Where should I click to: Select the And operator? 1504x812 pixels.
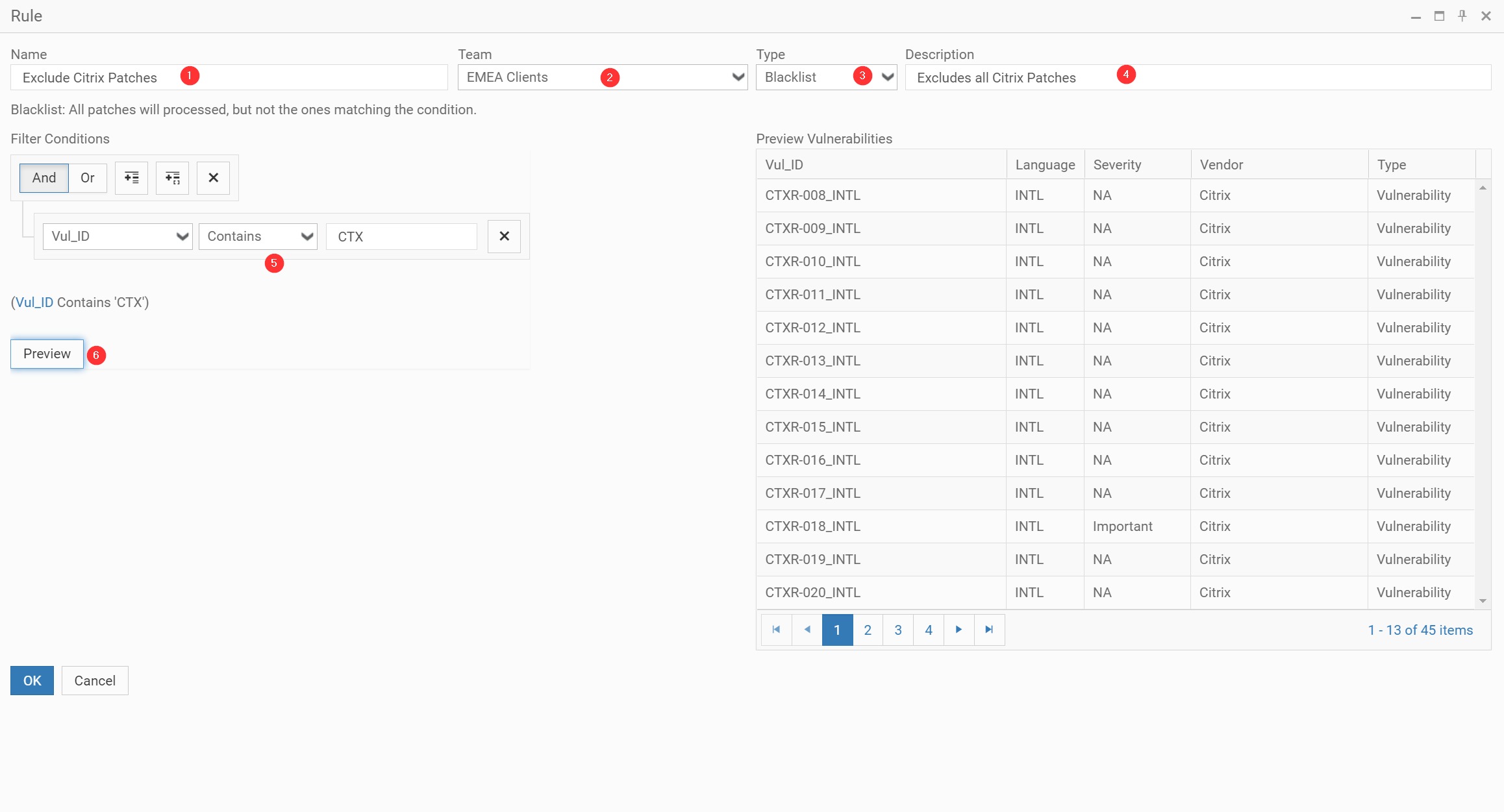44,178
